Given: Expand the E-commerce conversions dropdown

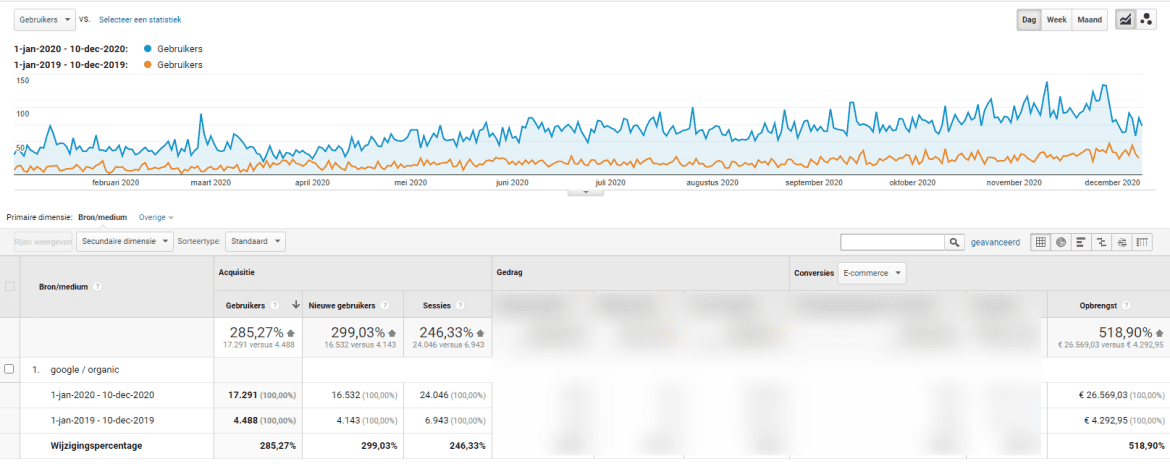Looking at the screenshot, I should click(x=871, y=273).
